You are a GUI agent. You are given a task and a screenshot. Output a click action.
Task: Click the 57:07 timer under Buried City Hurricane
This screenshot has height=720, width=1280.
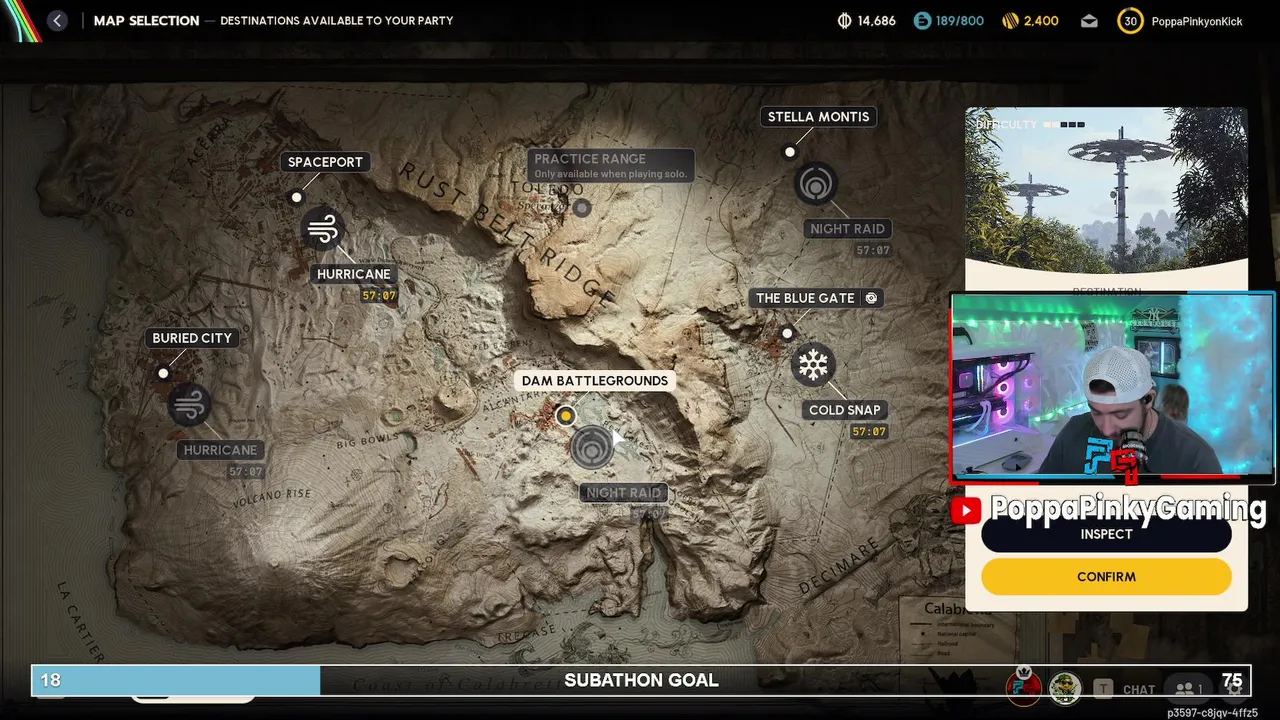tap(246, 472)
